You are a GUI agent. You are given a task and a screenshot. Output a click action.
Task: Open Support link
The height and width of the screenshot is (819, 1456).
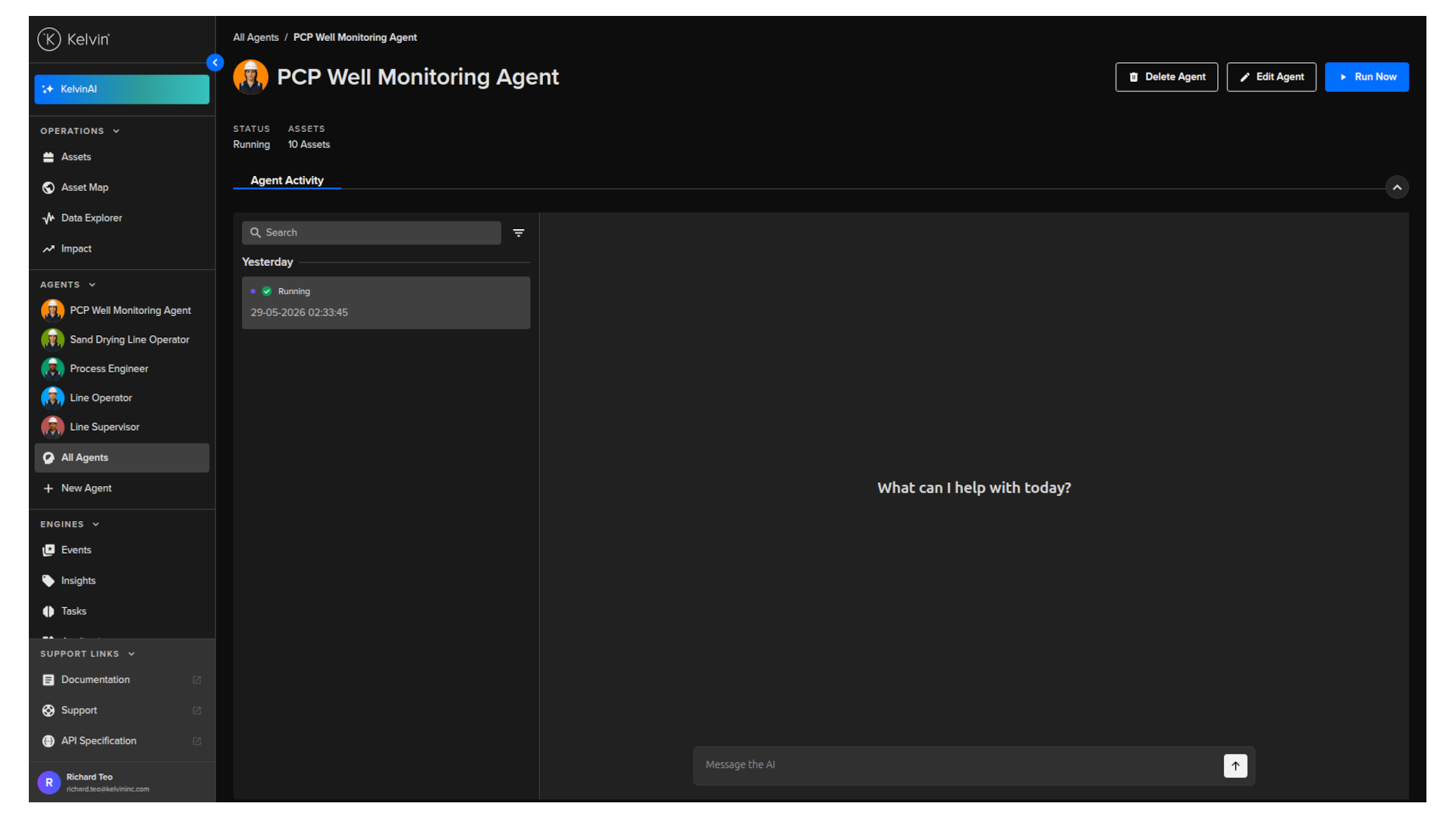tap(121, 711)
